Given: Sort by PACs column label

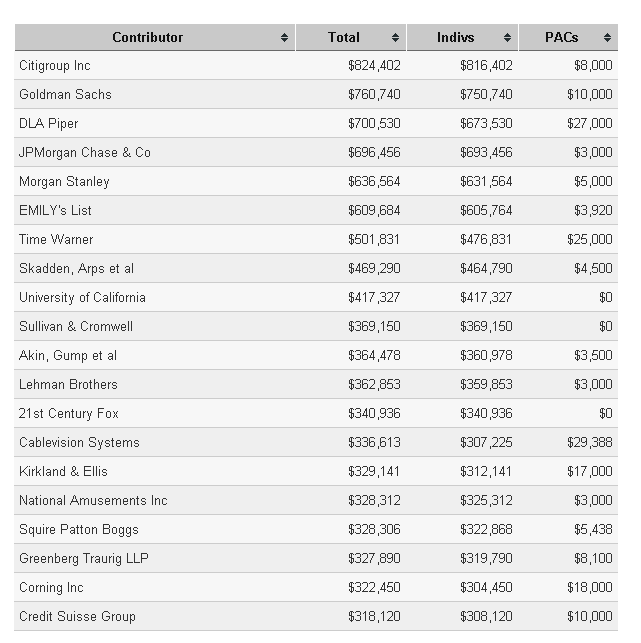Looking at the screenshot, I should [x=561, y=38].
